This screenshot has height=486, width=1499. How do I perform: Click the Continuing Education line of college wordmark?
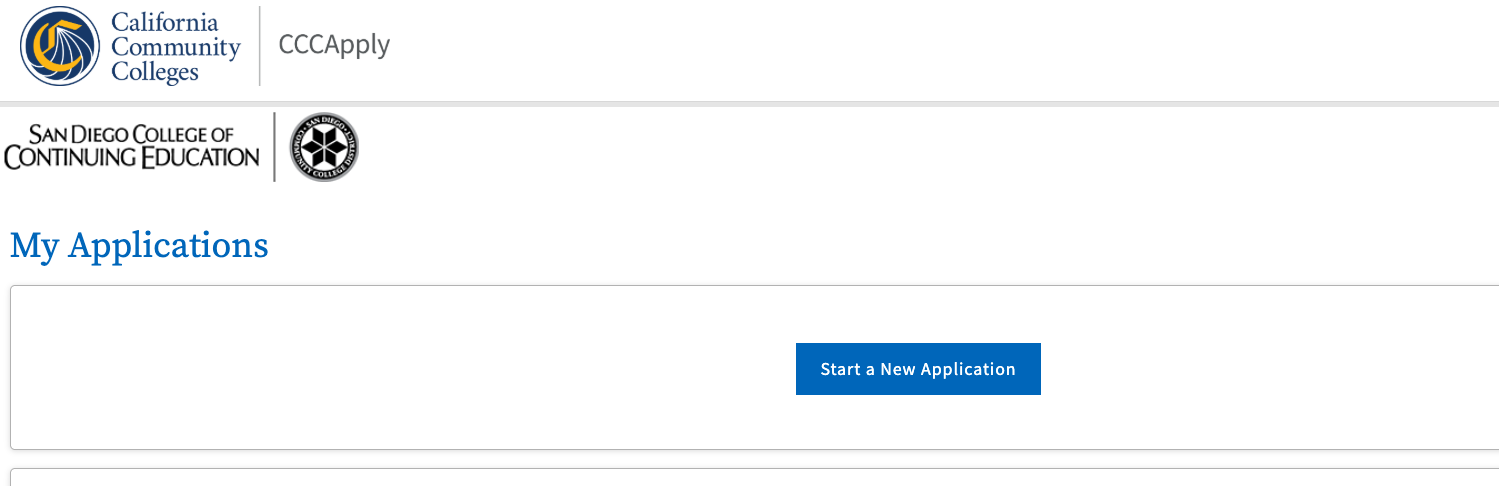[x=132, y=157]
